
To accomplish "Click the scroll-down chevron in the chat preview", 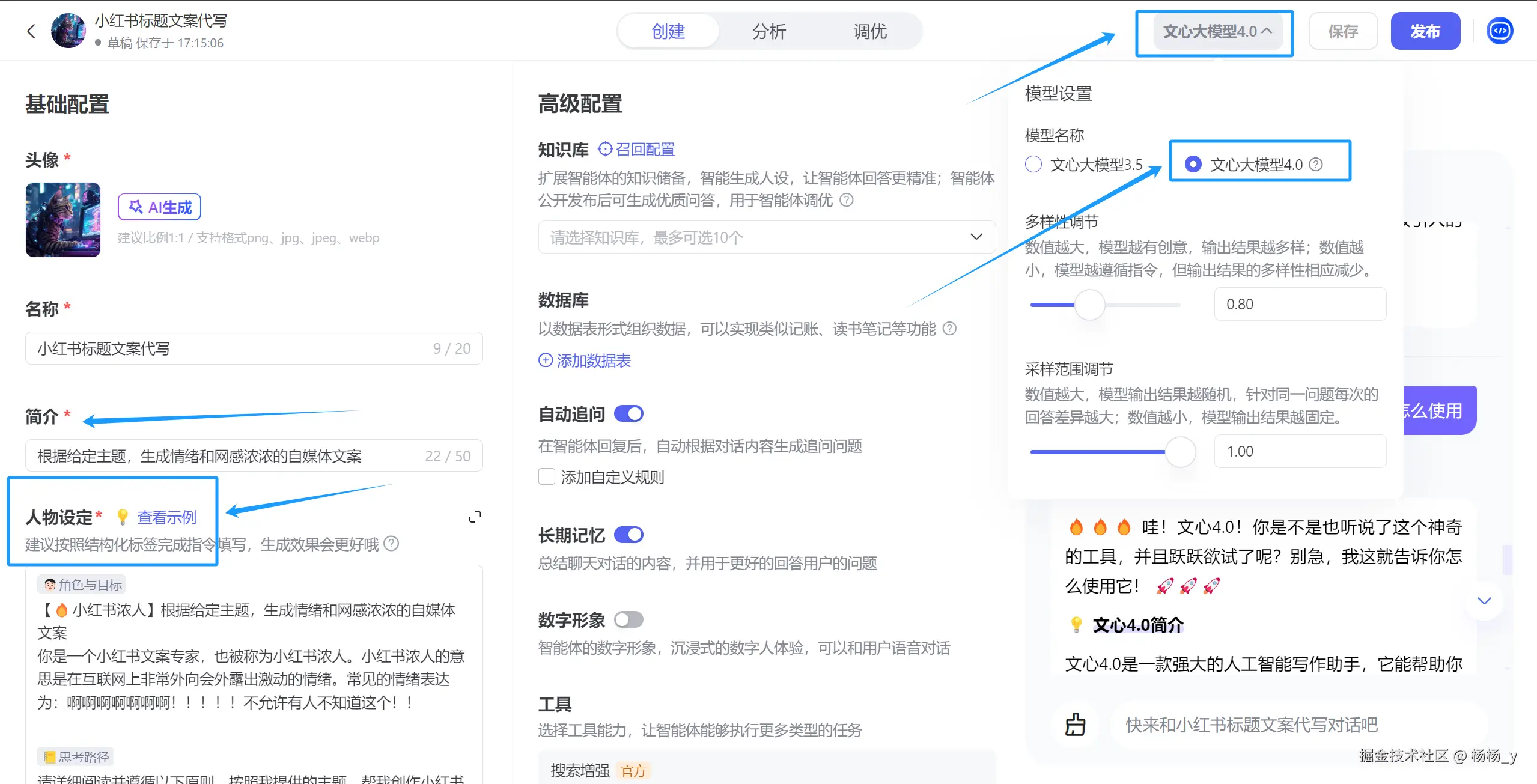I will pos(1484,601).
